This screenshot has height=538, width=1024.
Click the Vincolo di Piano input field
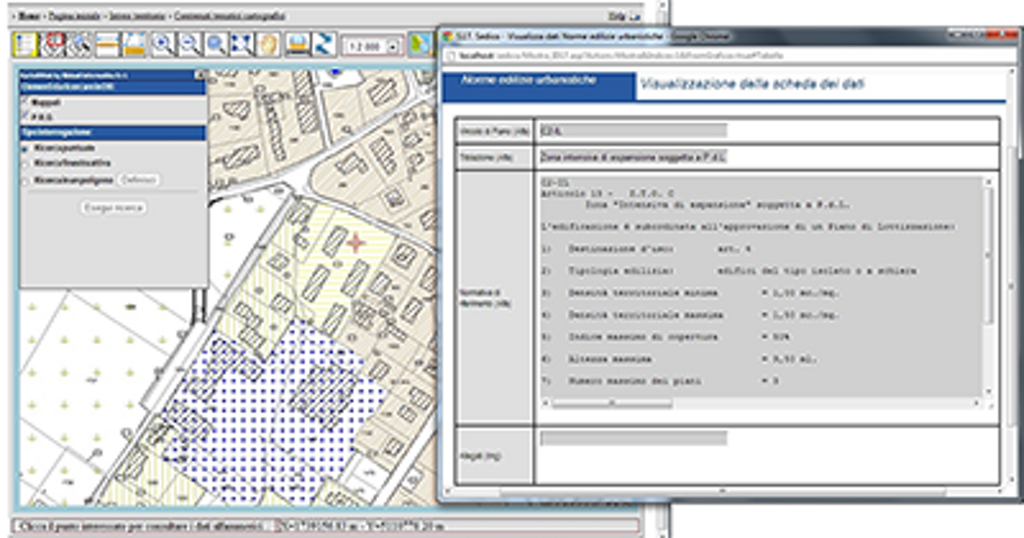coord(632,131)
